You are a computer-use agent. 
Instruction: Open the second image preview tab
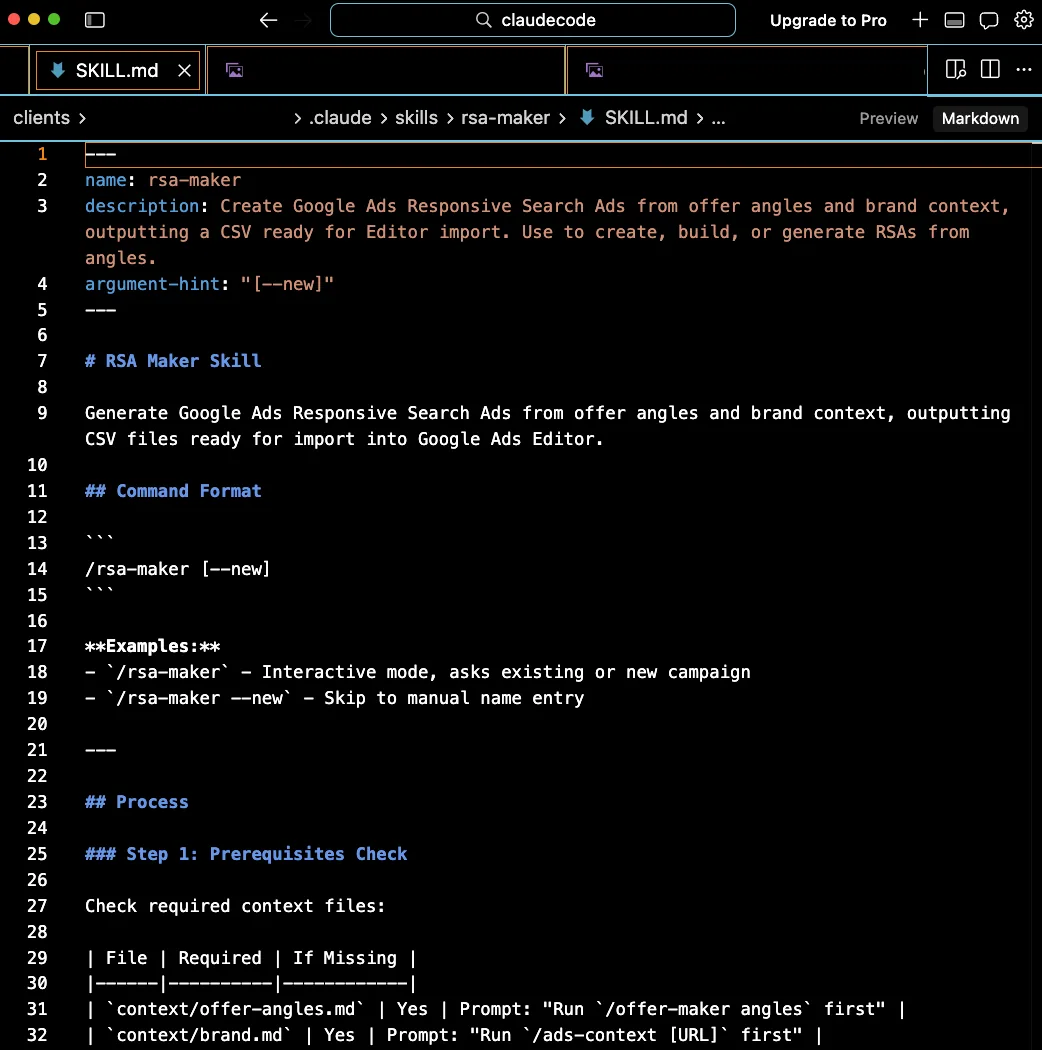tap(747, 70)
